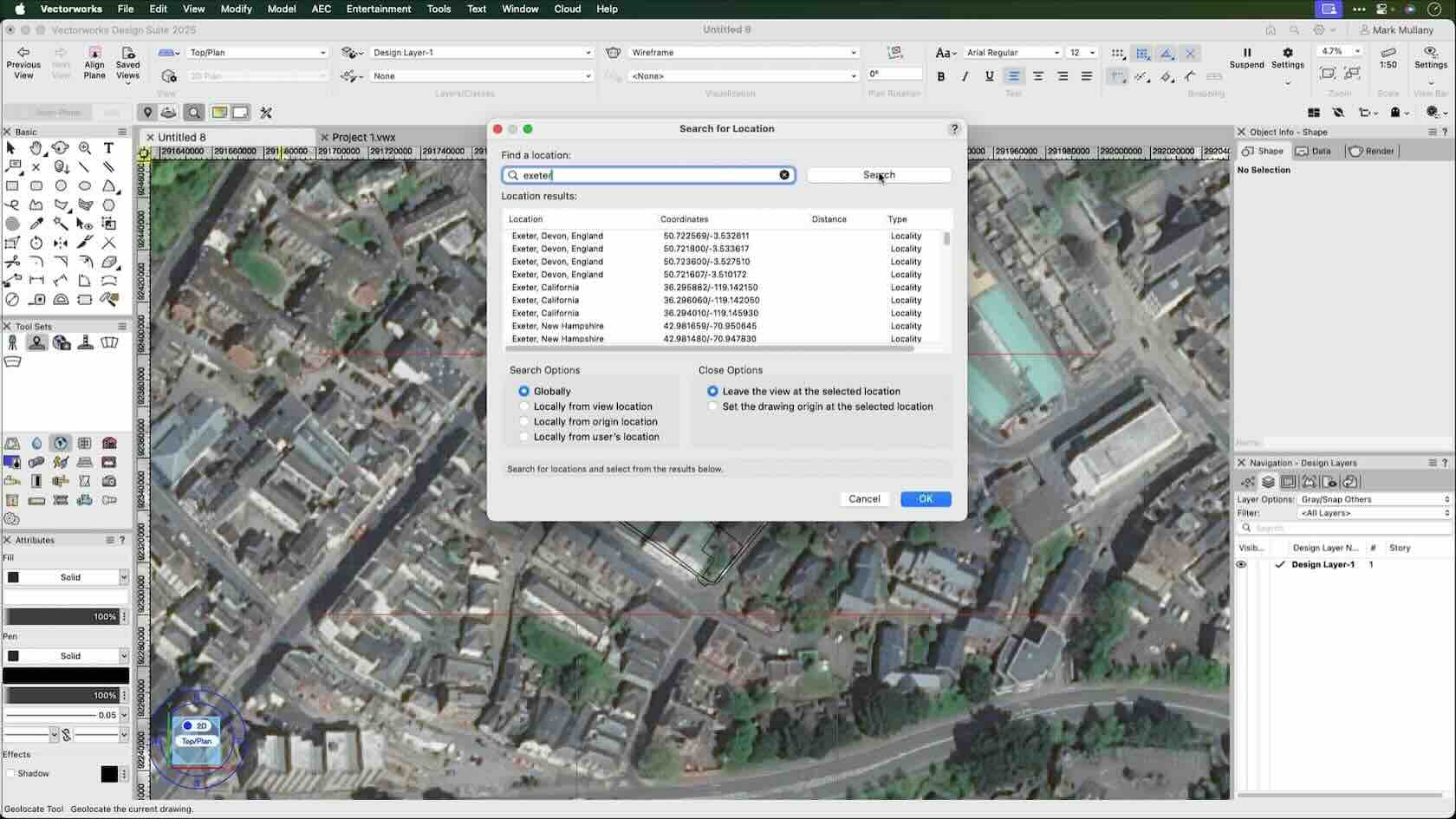This screenshot has width=1456, height=819.
Task: Toggle visibility of Design Layer-1 eye icon
Action: click(x=1241, y=564)
